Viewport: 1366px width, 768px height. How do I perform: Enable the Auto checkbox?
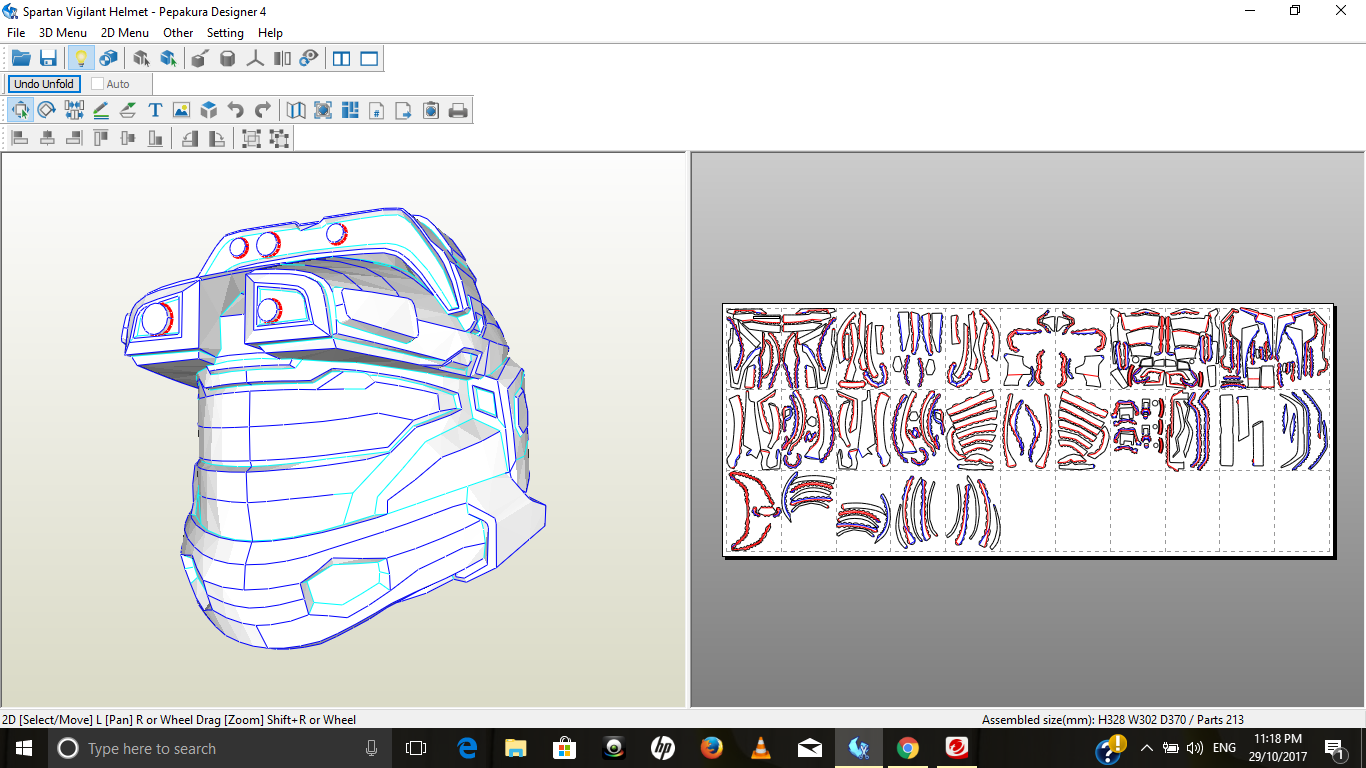point(98,84)
